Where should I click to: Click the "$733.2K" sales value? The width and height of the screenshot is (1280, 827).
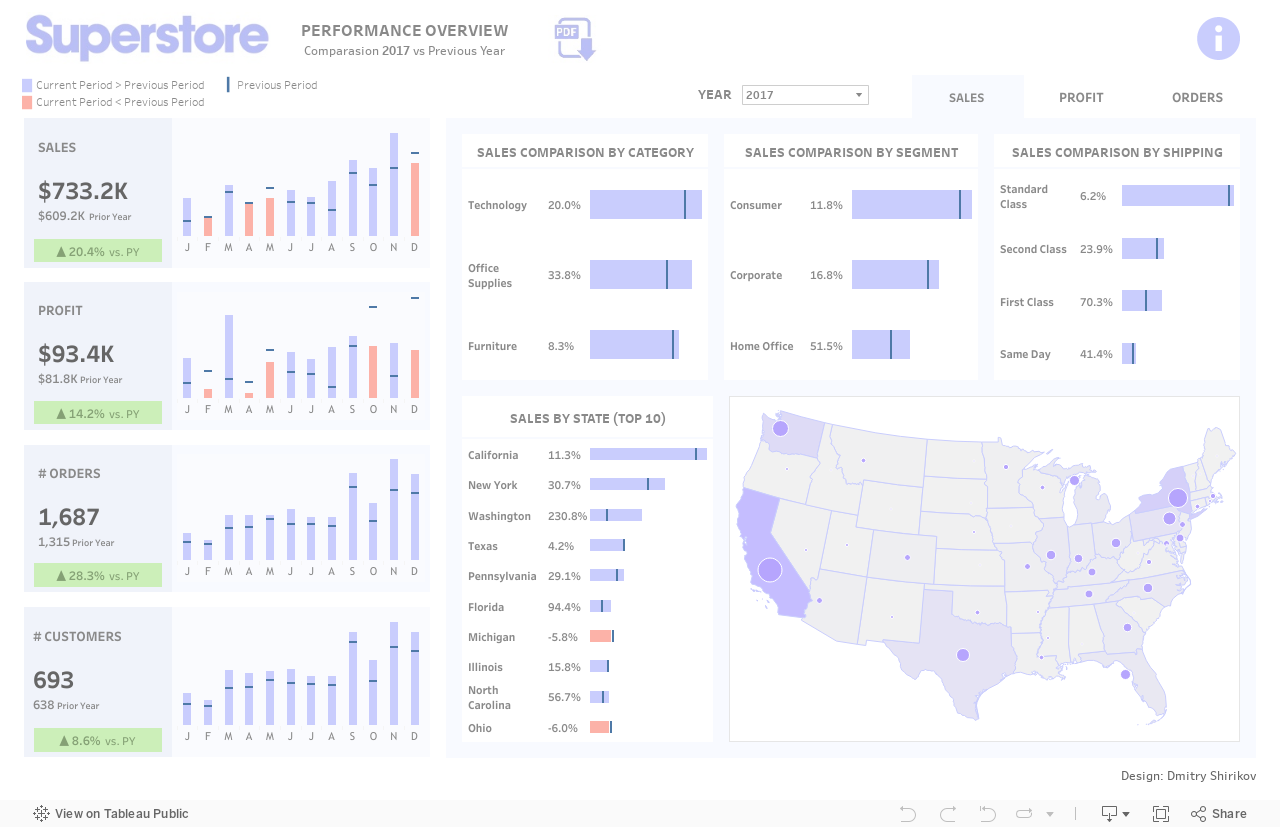(83, 191)
